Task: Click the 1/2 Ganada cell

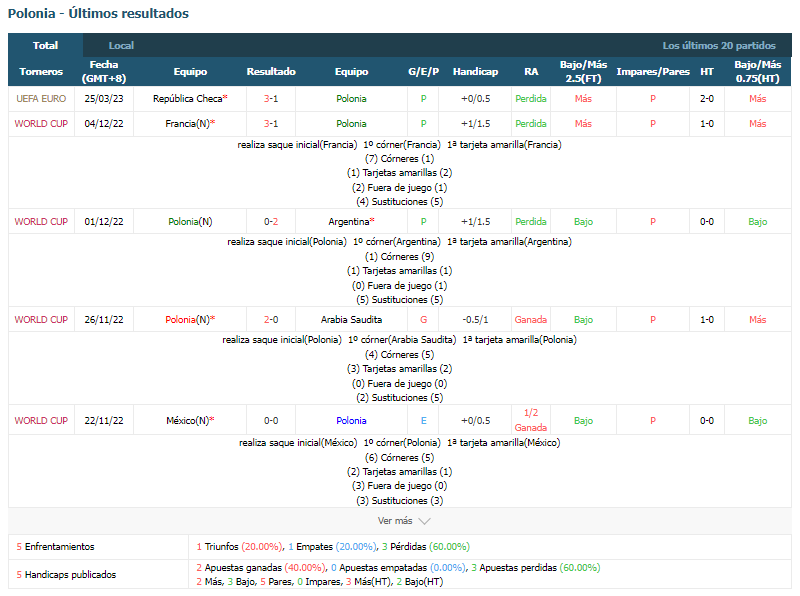Action: click(x=531, y=420)
